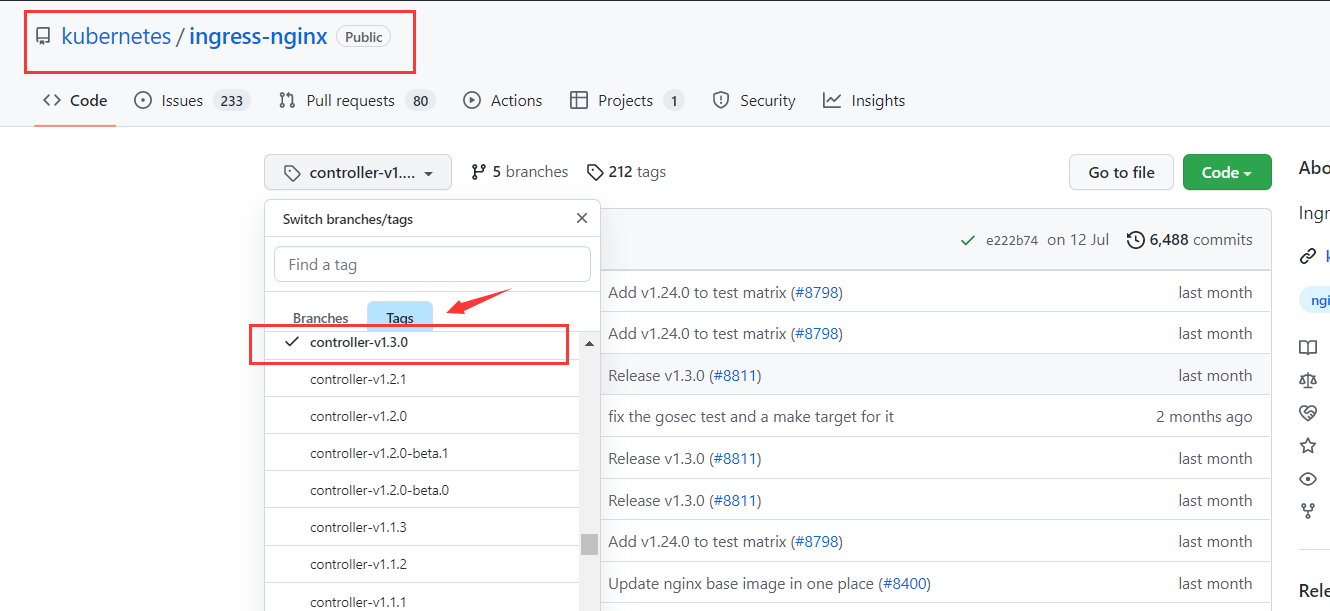Click the Readme book icon in sidebar
Image resolution: width=1330 pixels, height=611 pixels.
point(1308,347)
